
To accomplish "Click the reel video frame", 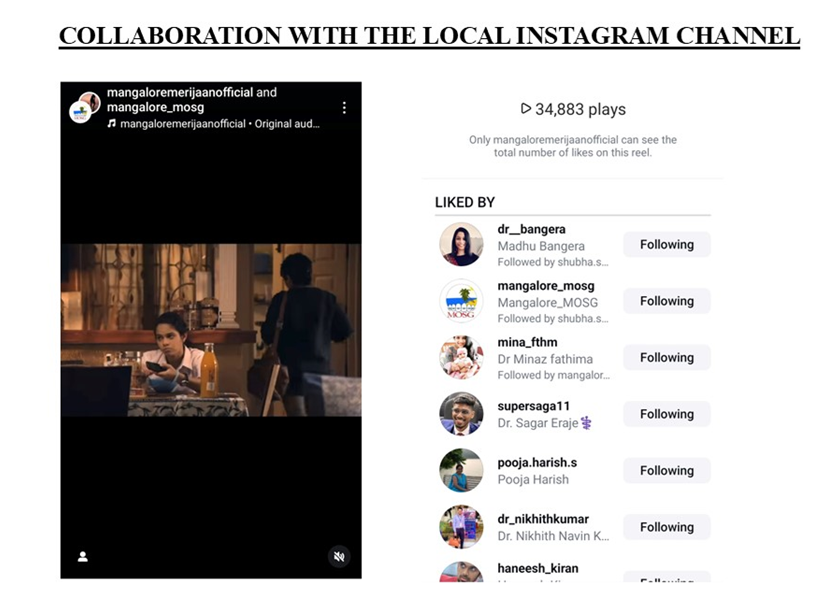I will [x=211, y=330].
